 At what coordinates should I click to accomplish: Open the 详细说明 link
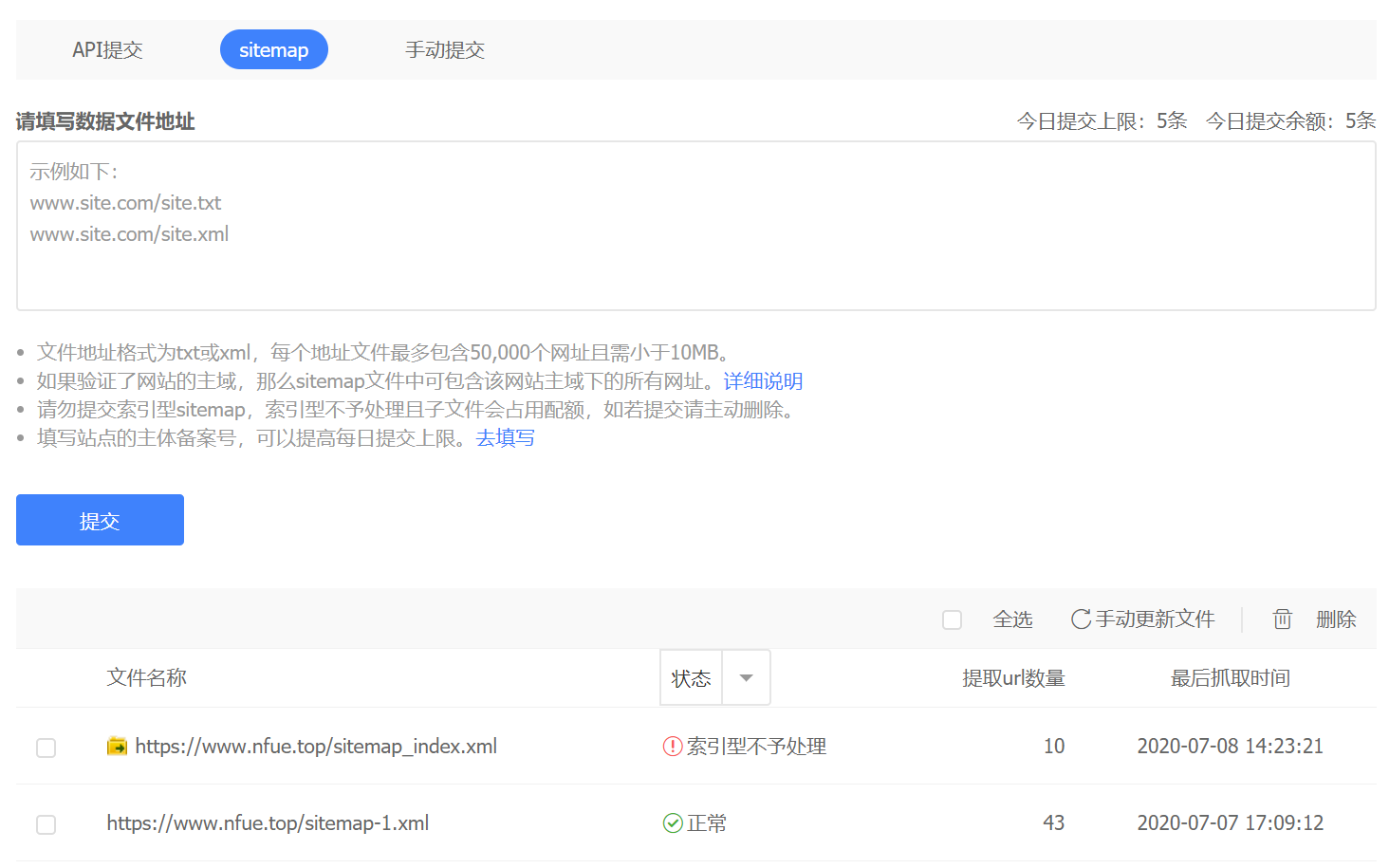[x=763, y=381]
